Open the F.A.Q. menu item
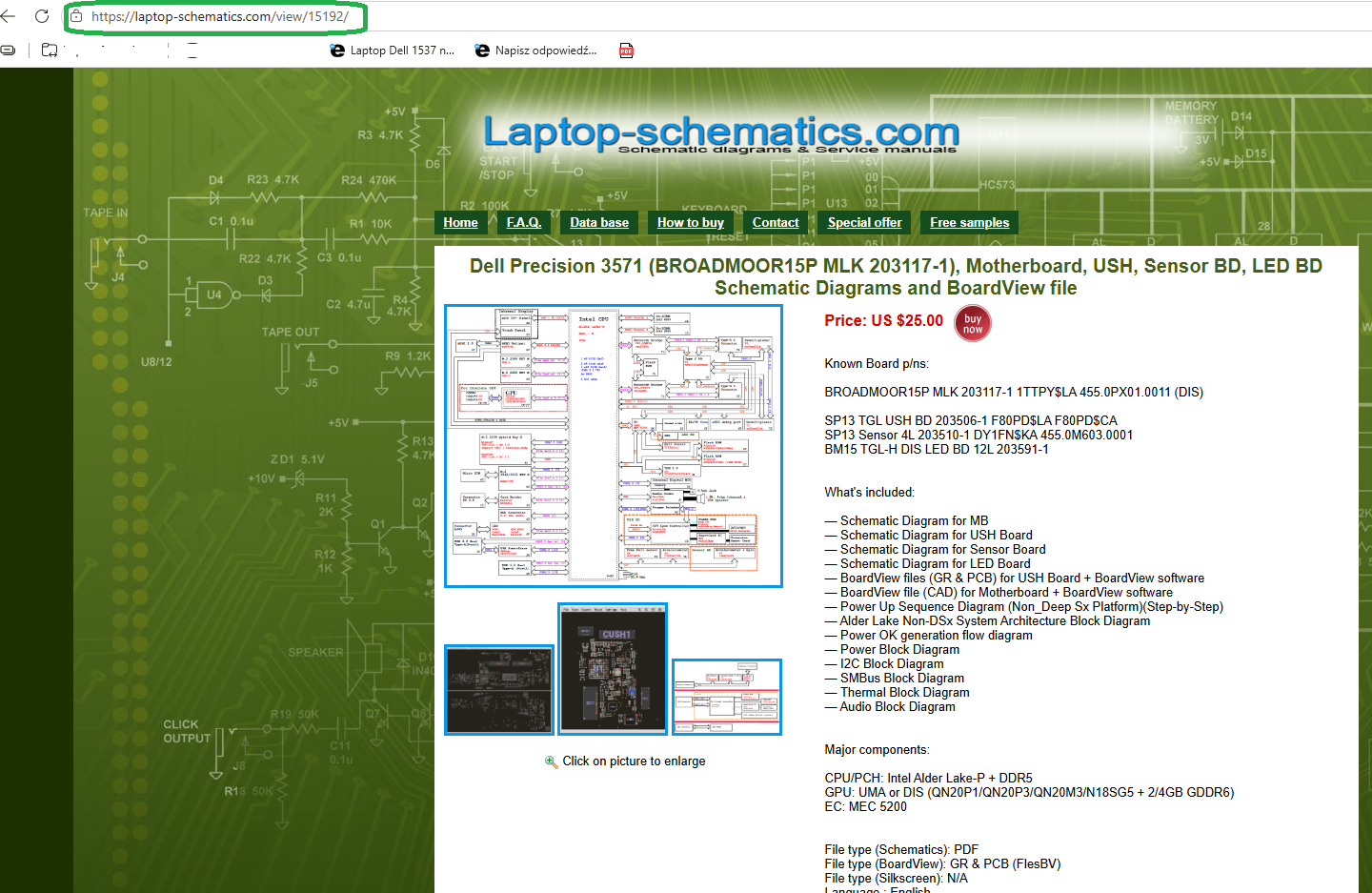The width and height of the screenshot is (1372, 893). point(524,222)
